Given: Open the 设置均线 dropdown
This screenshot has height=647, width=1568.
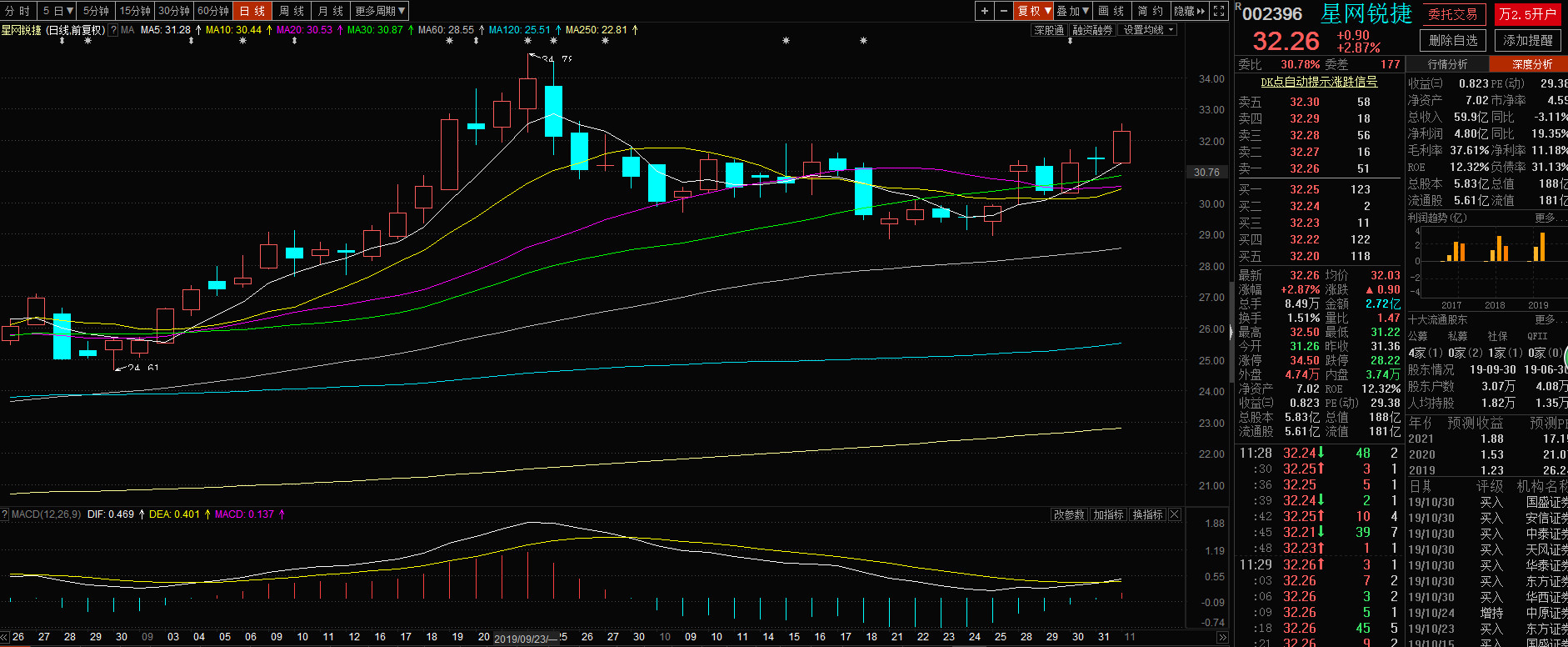Looking at the screenshot, I should pos(1148,30).
